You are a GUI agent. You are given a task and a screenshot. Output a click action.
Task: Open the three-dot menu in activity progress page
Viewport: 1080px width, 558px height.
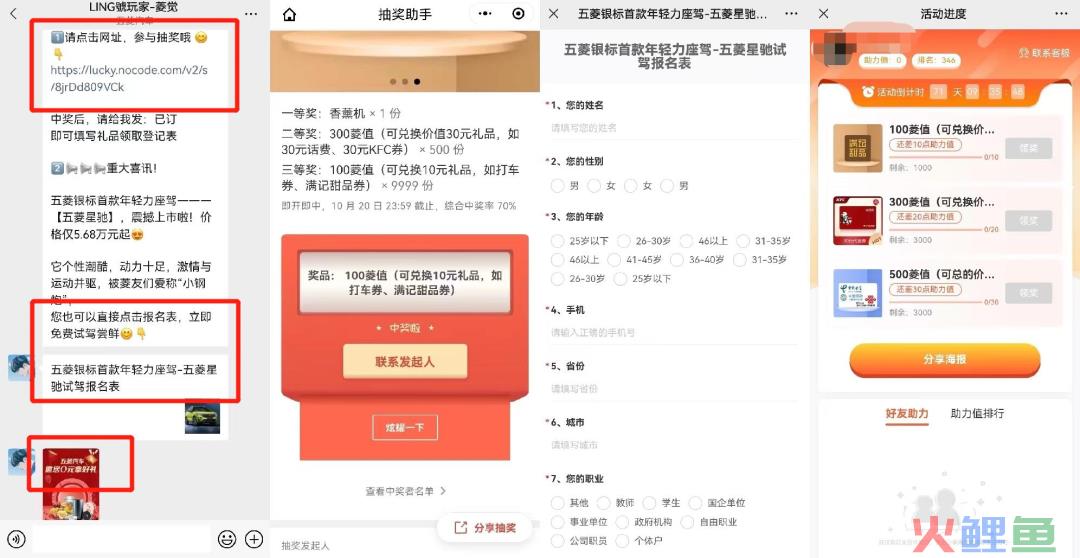[x=1061, y=14]
